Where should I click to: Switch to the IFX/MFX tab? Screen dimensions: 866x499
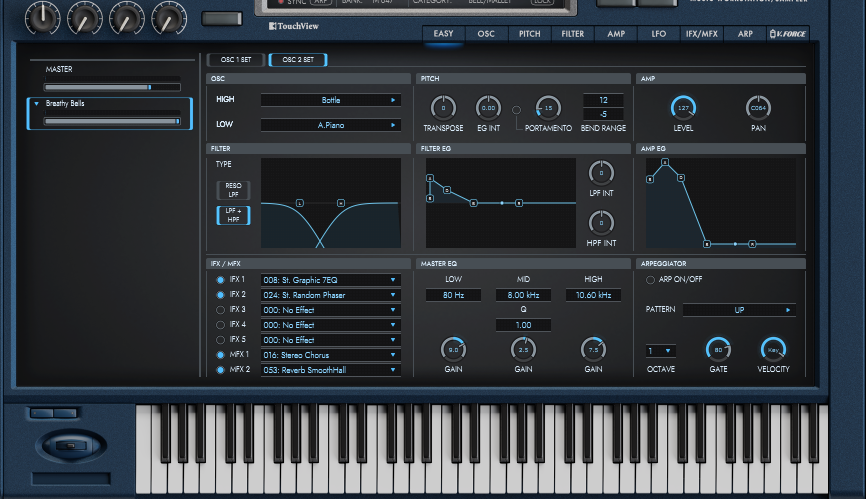[701, 34]
